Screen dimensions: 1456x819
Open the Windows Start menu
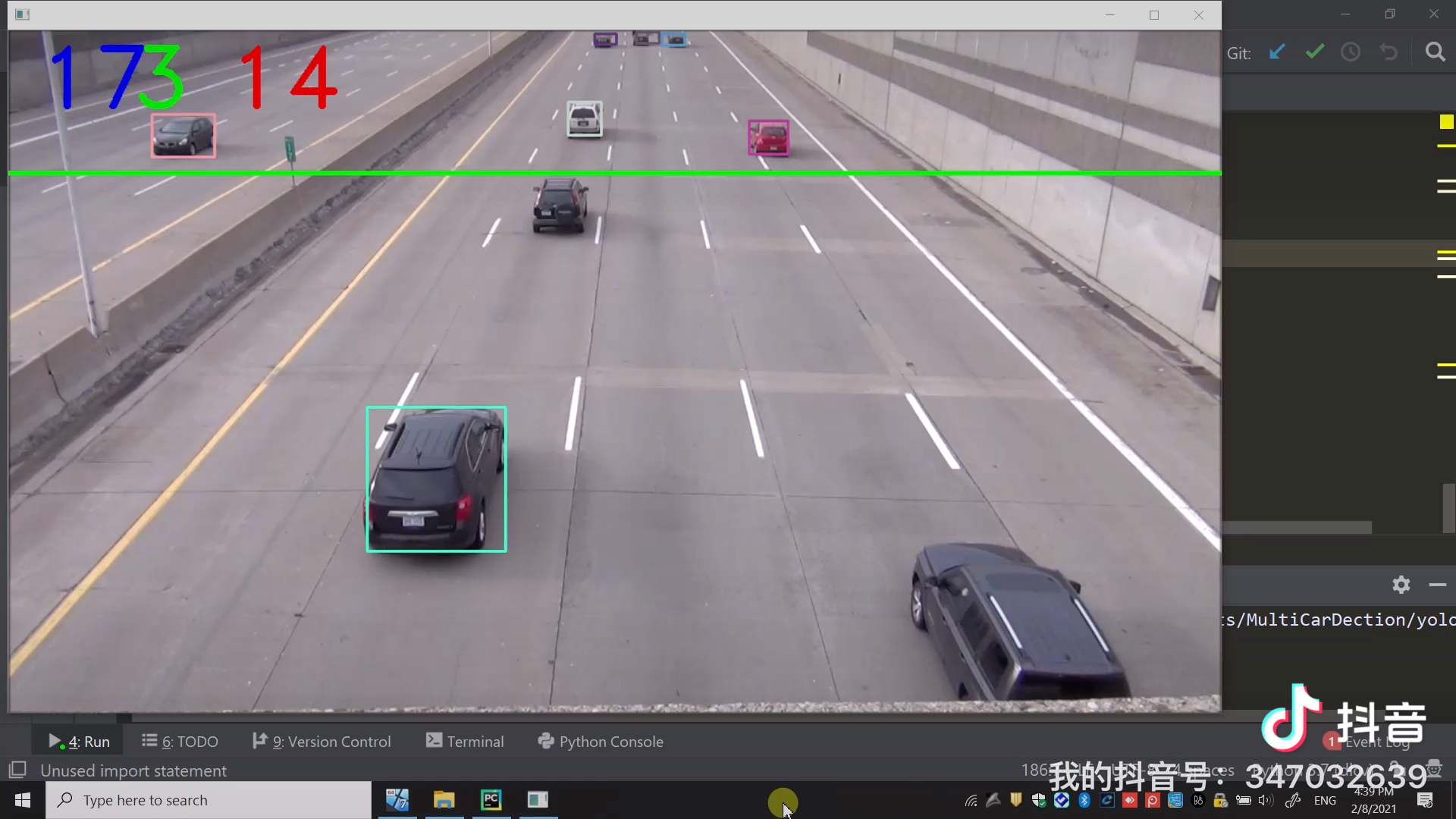(x=23, y=800)
